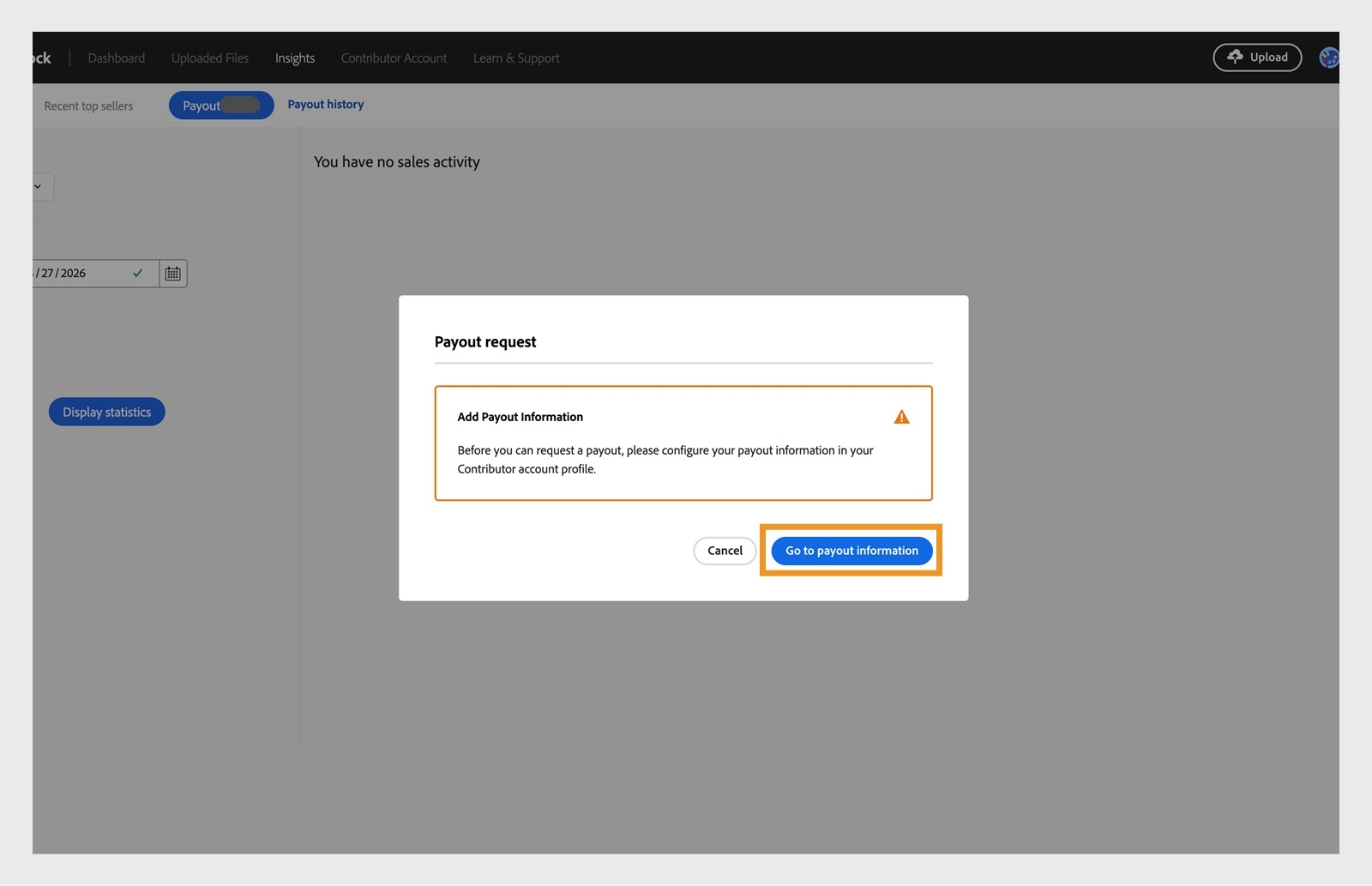
Task: Go to Uploaded Files
Action: pyautogui.click(x=210, y=58)
